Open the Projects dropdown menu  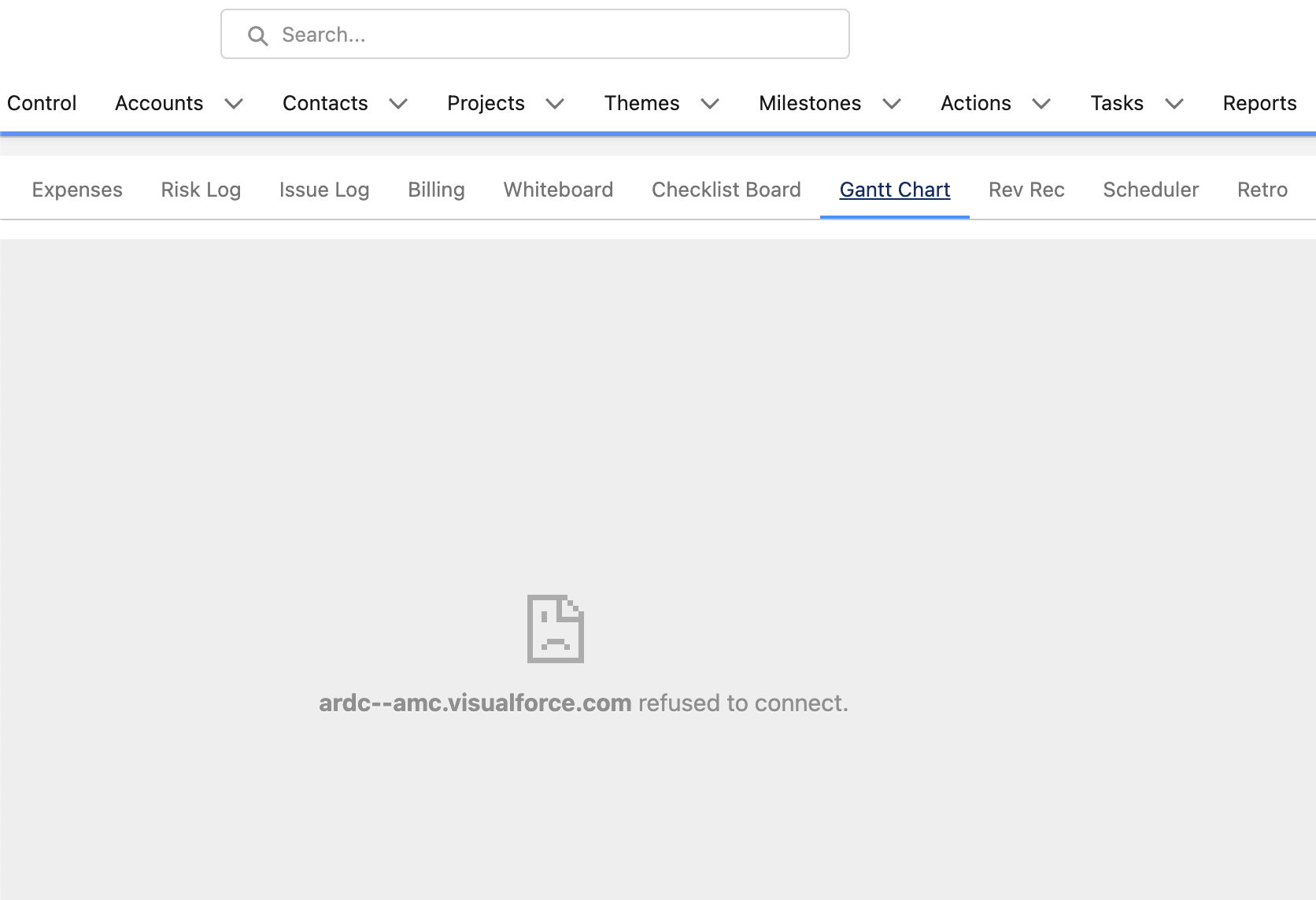click(555, 104)
